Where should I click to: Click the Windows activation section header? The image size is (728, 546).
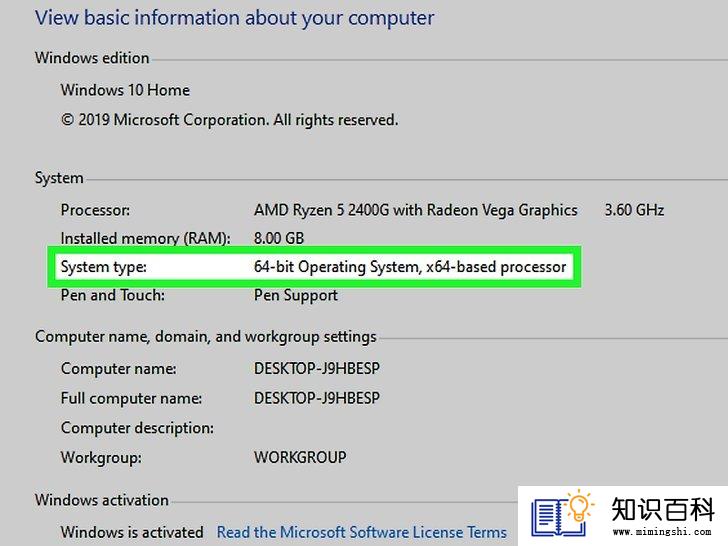102,500
